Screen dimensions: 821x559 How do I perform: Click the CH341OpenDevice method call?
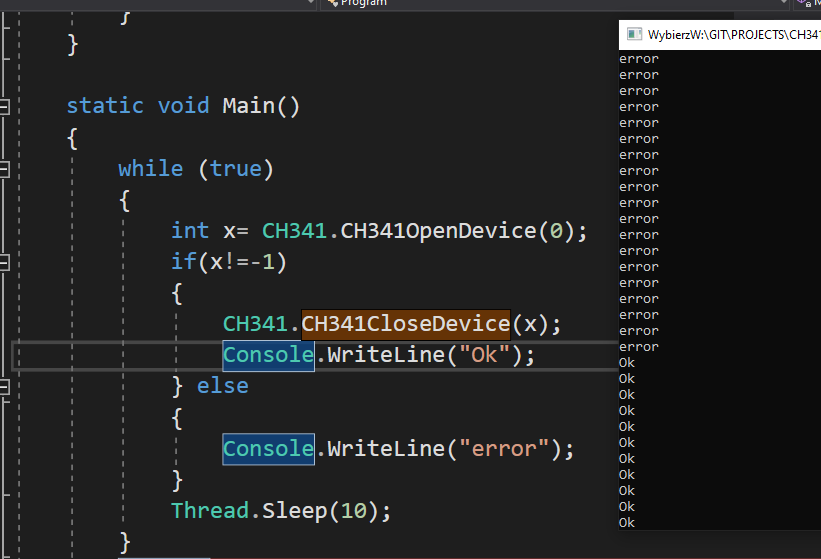(438, 231)
